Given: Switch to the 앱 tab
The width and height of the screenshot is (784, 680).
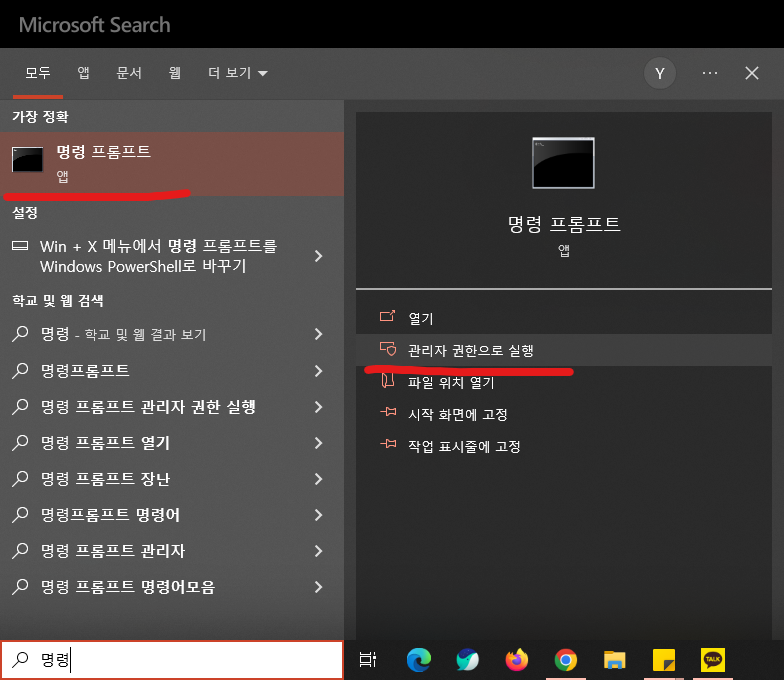Looking at the screenshot, I should click(84, 73).
